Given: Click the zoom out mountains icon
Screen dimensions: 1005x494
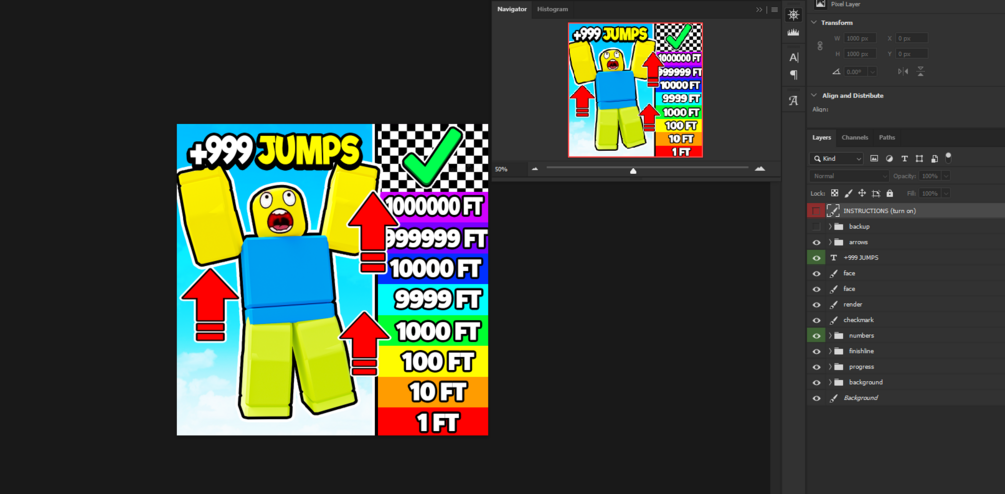Looking at the screenshot, I should pos(535,169).
